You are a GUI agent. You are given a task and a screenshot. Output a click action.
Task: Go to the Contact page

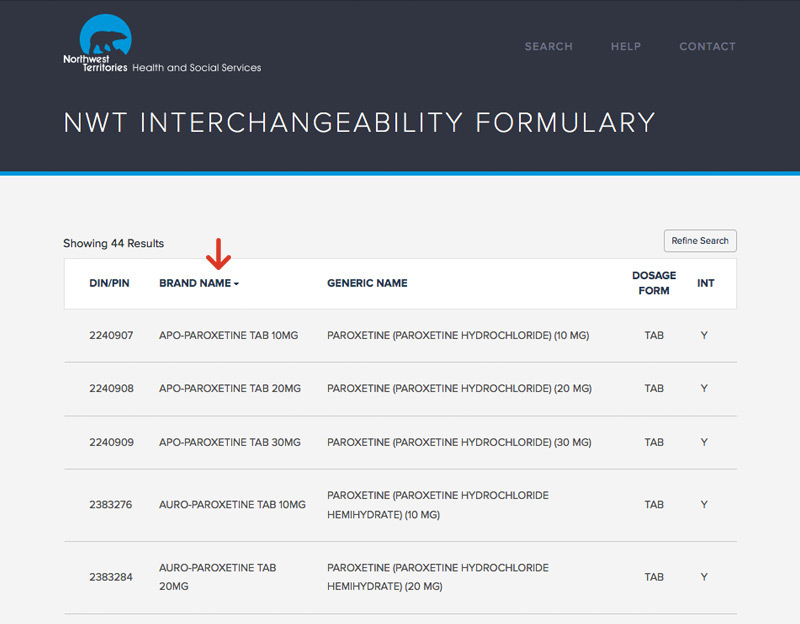point(707,46)
